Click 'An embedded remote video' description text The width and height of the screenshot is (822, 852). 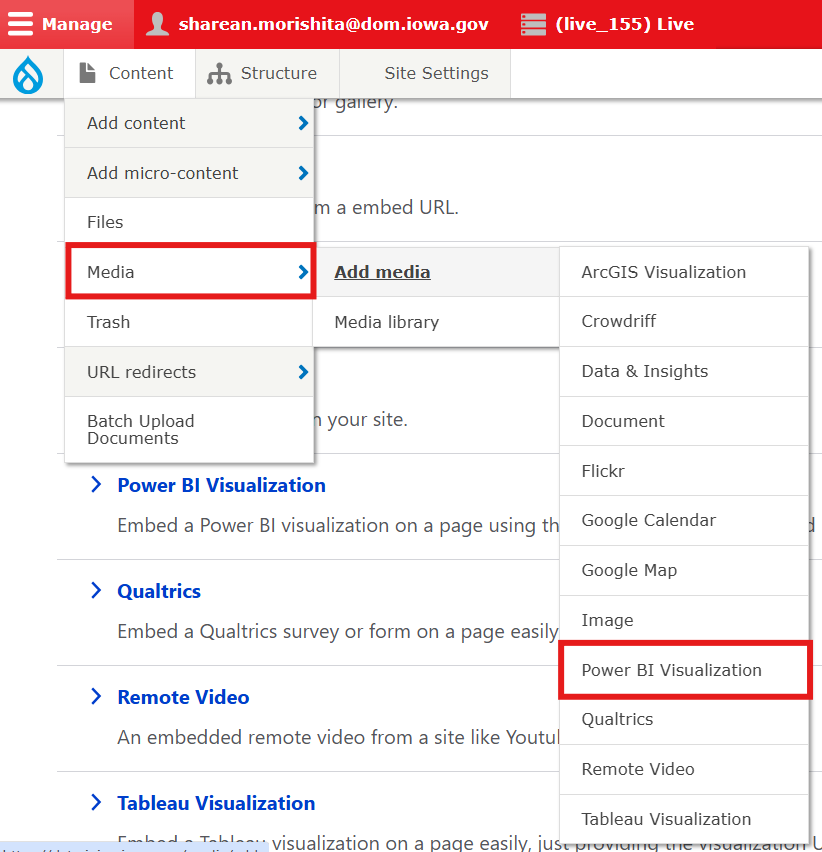[338, 737]
